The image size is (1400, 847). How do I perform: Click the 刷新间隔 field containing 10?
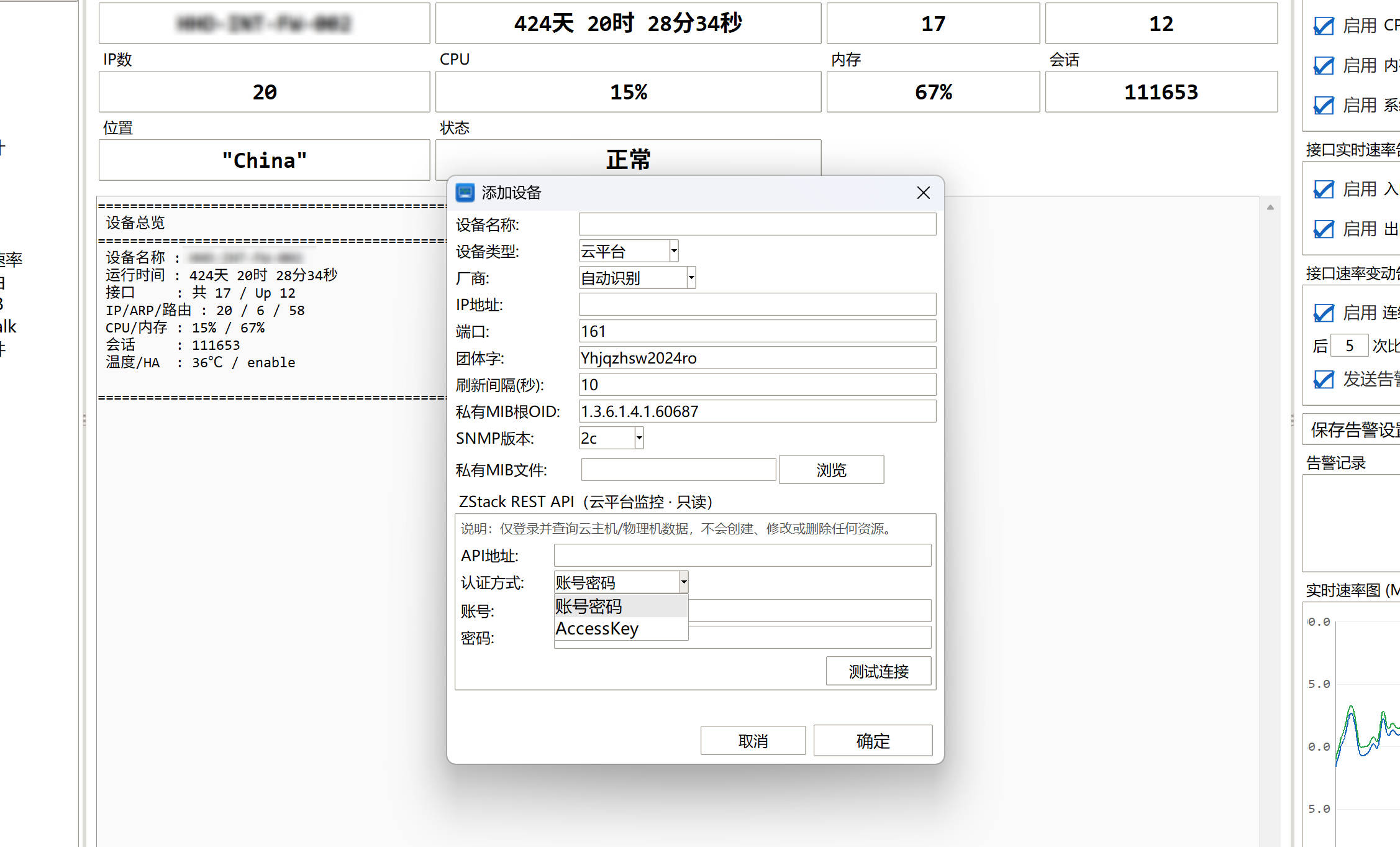click(x=757, y=385)
